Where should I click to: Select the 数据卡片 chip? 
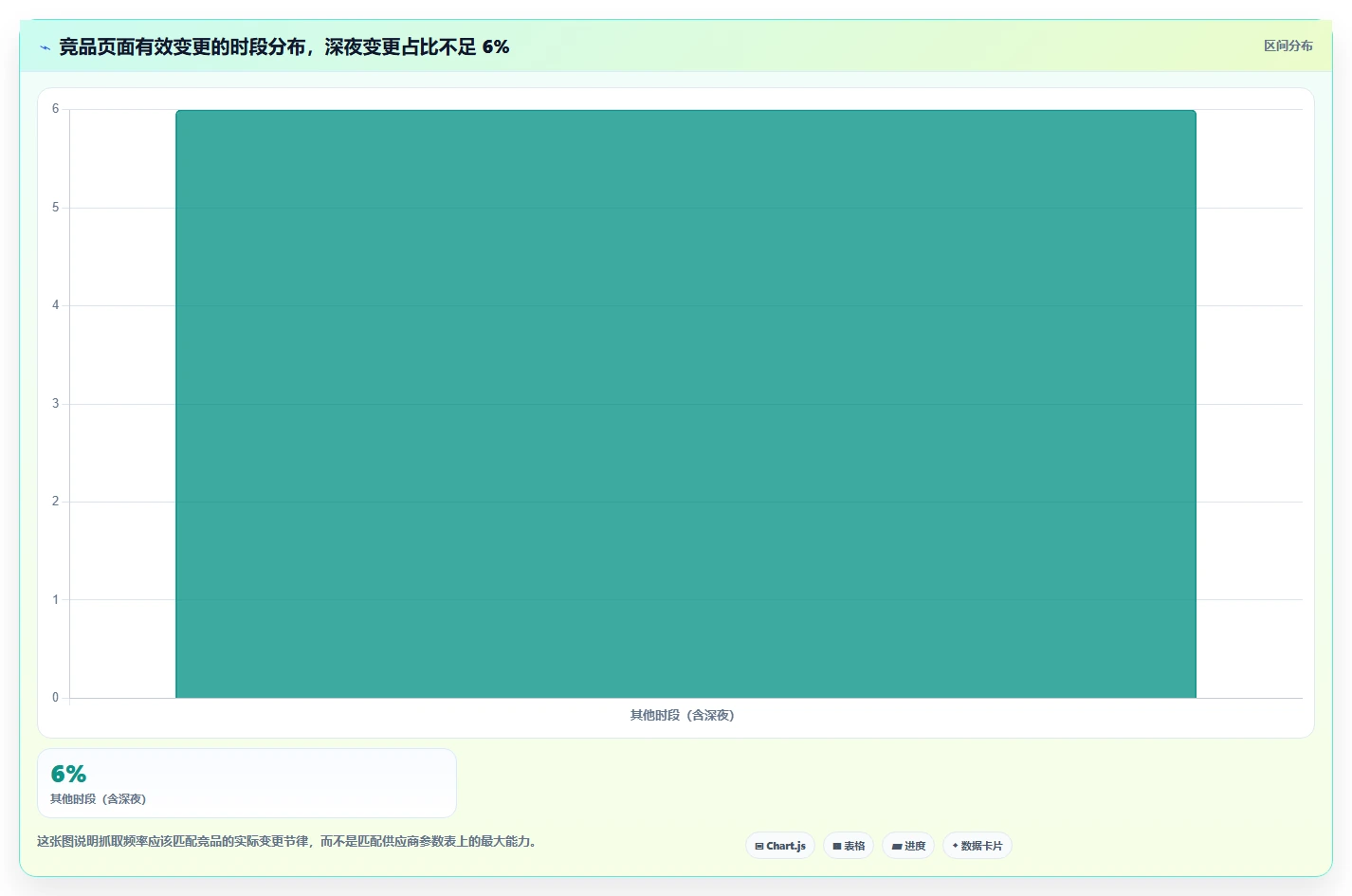tap(977, 846)
